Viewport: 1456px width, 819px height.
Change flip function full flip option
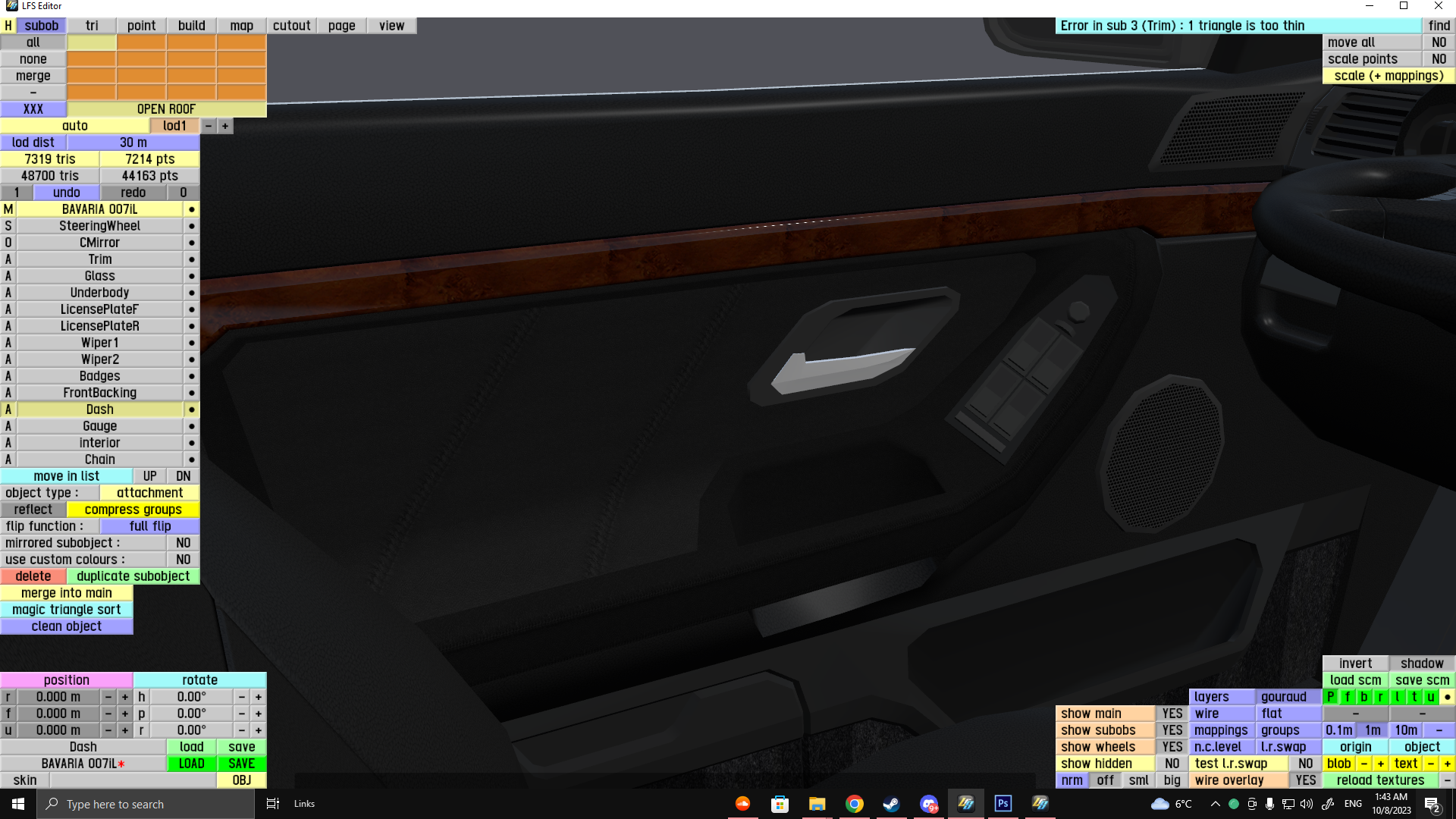(149, 526)
